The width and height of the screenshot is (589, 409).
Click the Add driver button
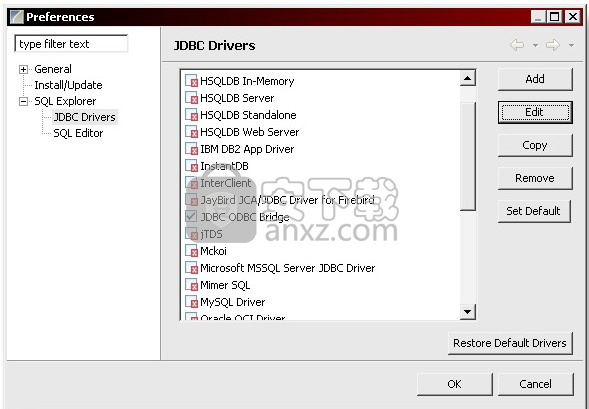535,79
